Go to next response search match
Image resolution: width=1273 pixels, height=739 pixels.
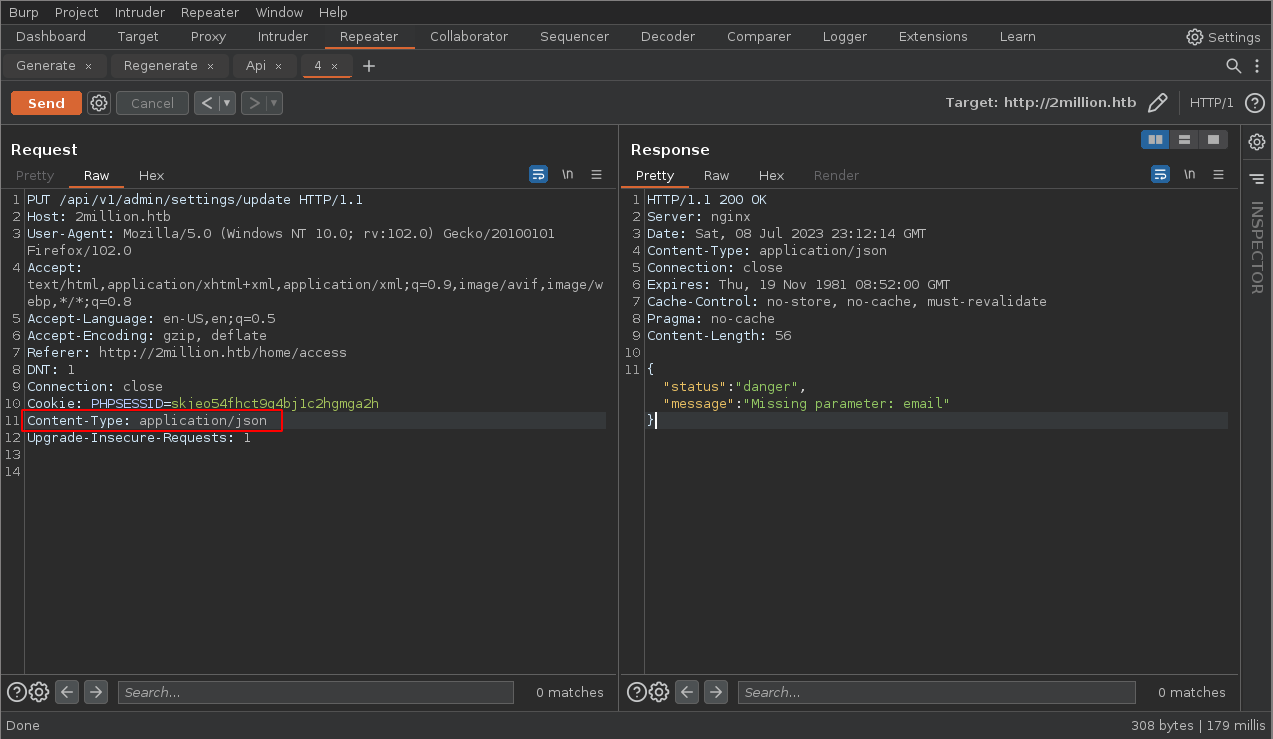click(x=716, y=691)
